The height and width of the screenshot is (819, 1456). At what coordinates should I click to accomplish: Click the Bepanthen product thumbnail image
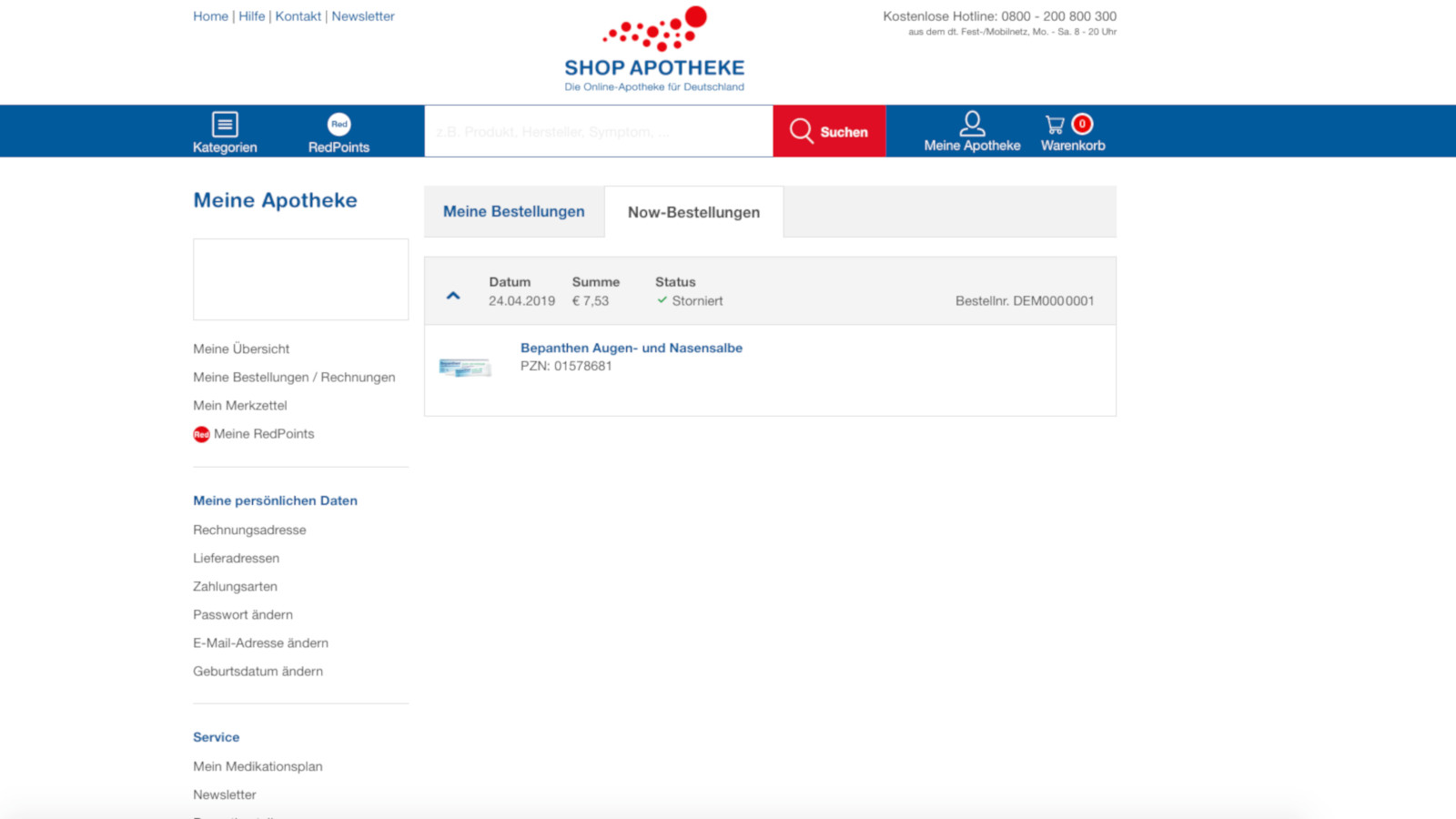pyautogui.click(x=465, y=368)
